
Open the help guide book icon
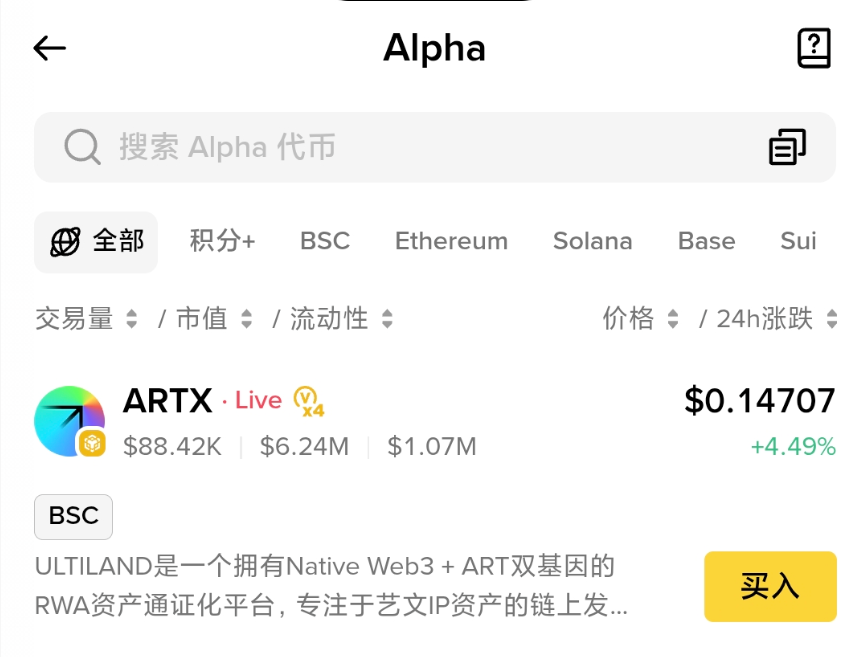[x=813, y=48]
